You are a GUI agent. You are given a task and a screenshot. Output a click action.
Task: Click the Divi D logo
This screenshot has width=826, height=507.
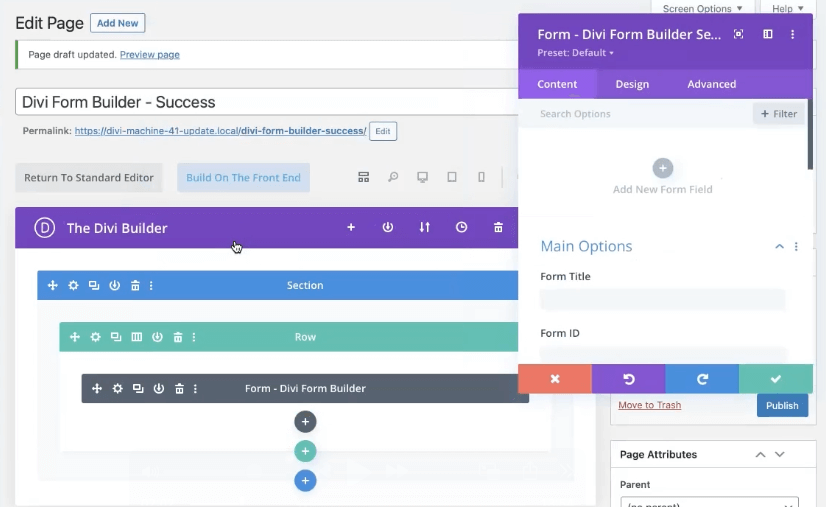click(x=45, y=228)
